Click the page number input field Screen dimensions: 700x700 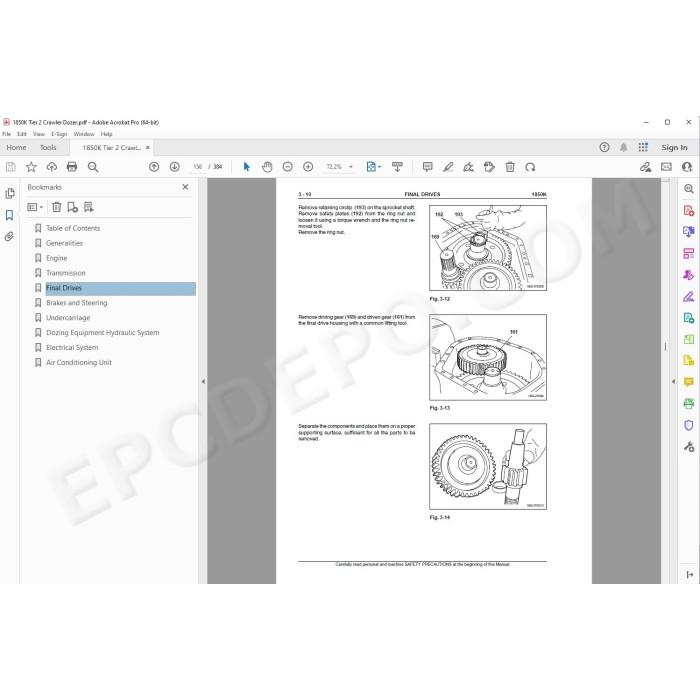point(197,167)
